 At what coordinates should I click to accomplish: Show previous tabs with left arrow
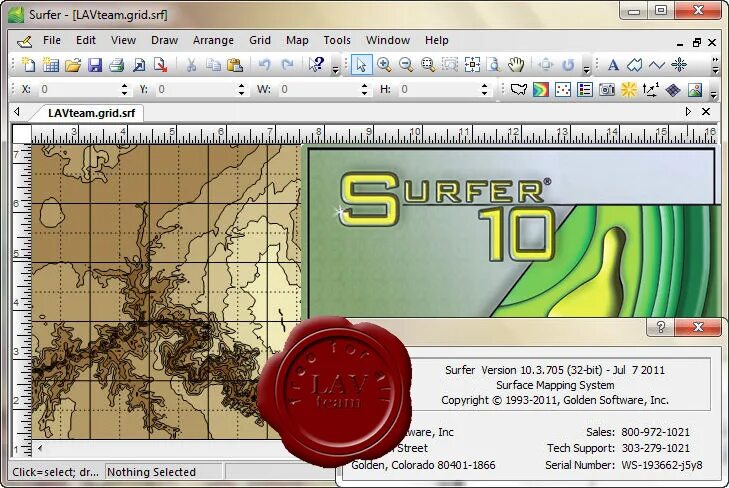pyautogui.click(x=17, y=112)
